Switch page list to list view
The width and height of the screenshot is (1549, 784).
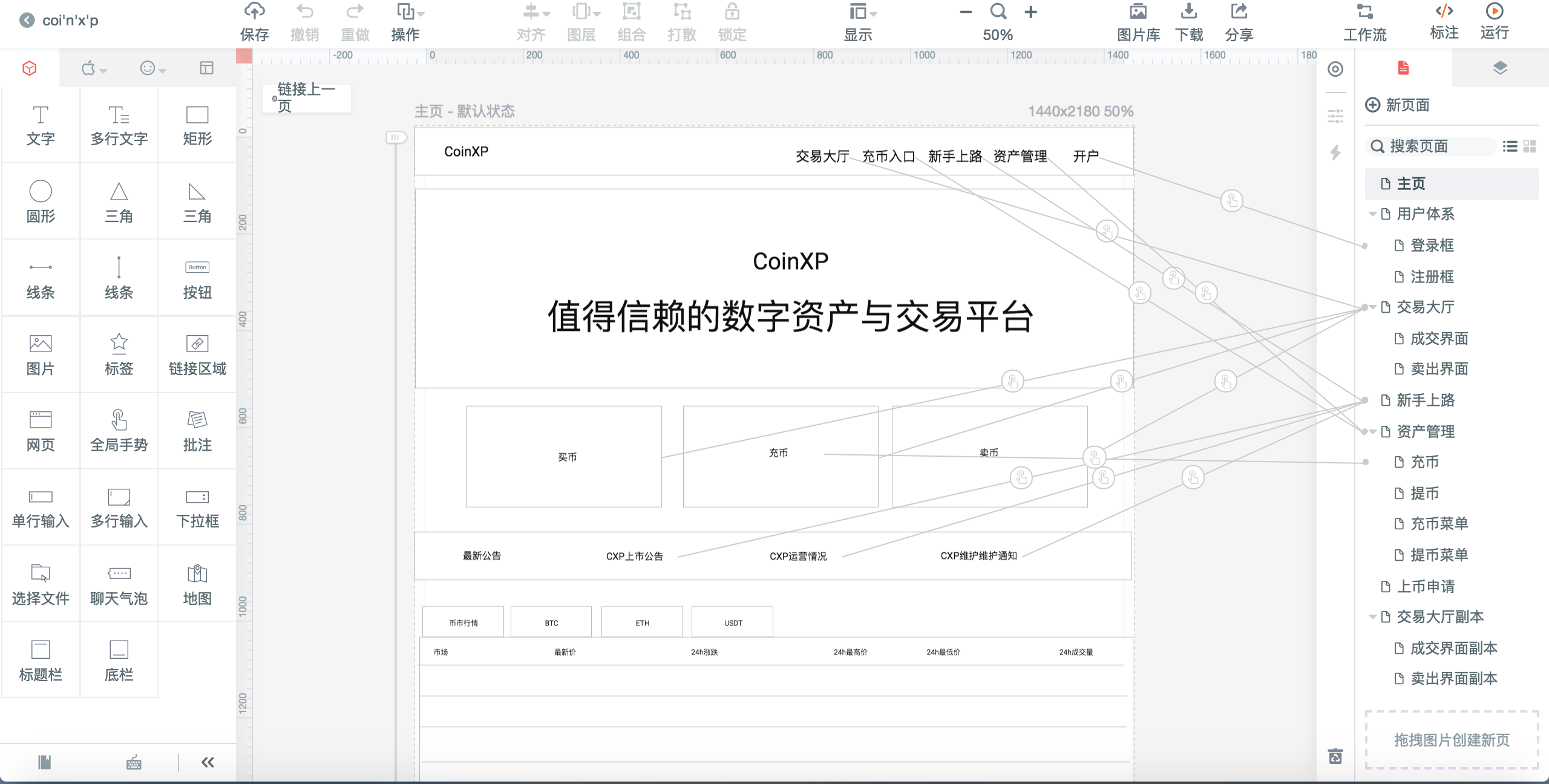pos(1510,146)
